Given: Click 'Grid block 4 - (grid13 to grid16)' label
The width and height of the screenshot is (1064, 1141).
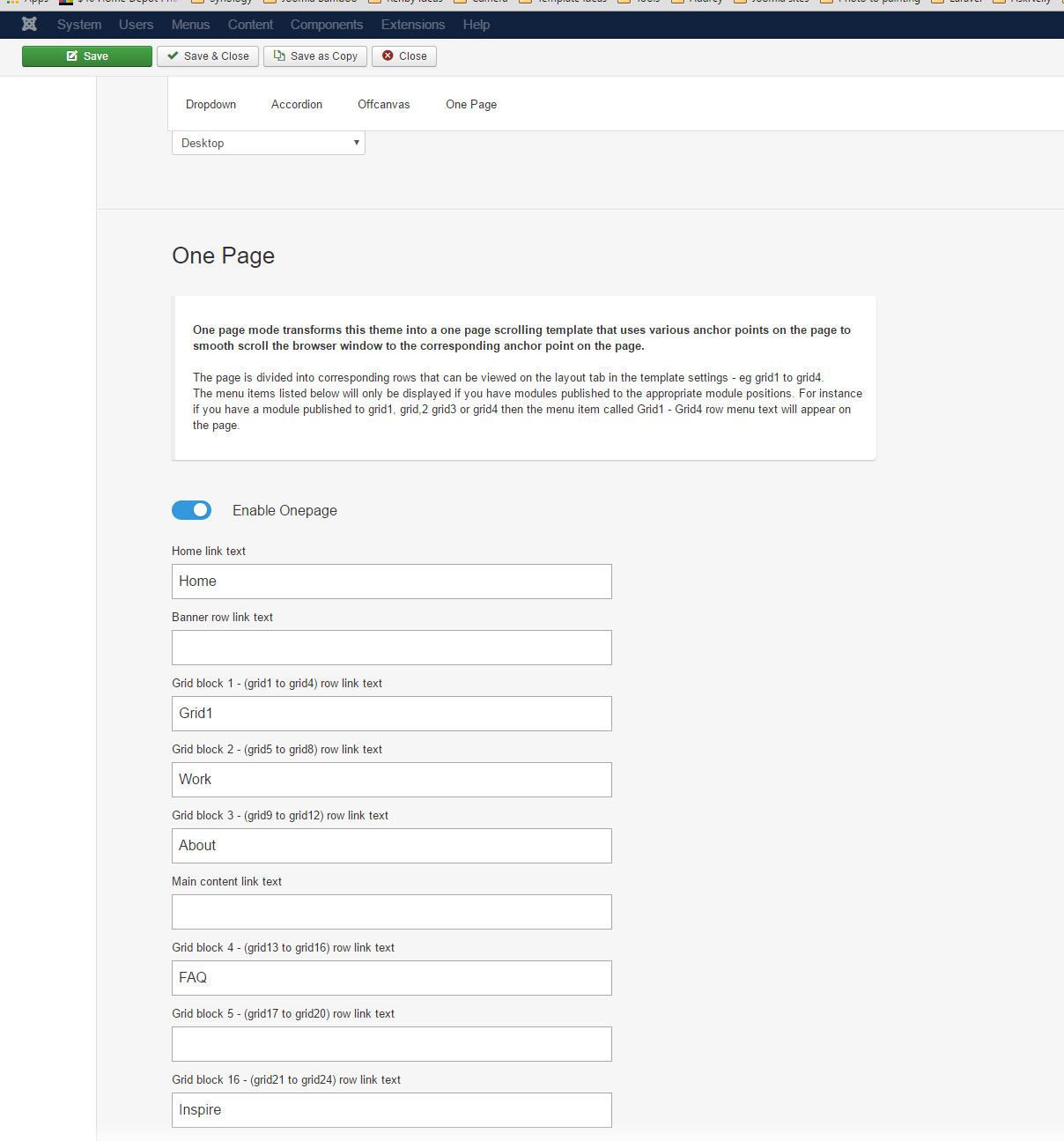Looking at the screenshot, I should [284, 947].
